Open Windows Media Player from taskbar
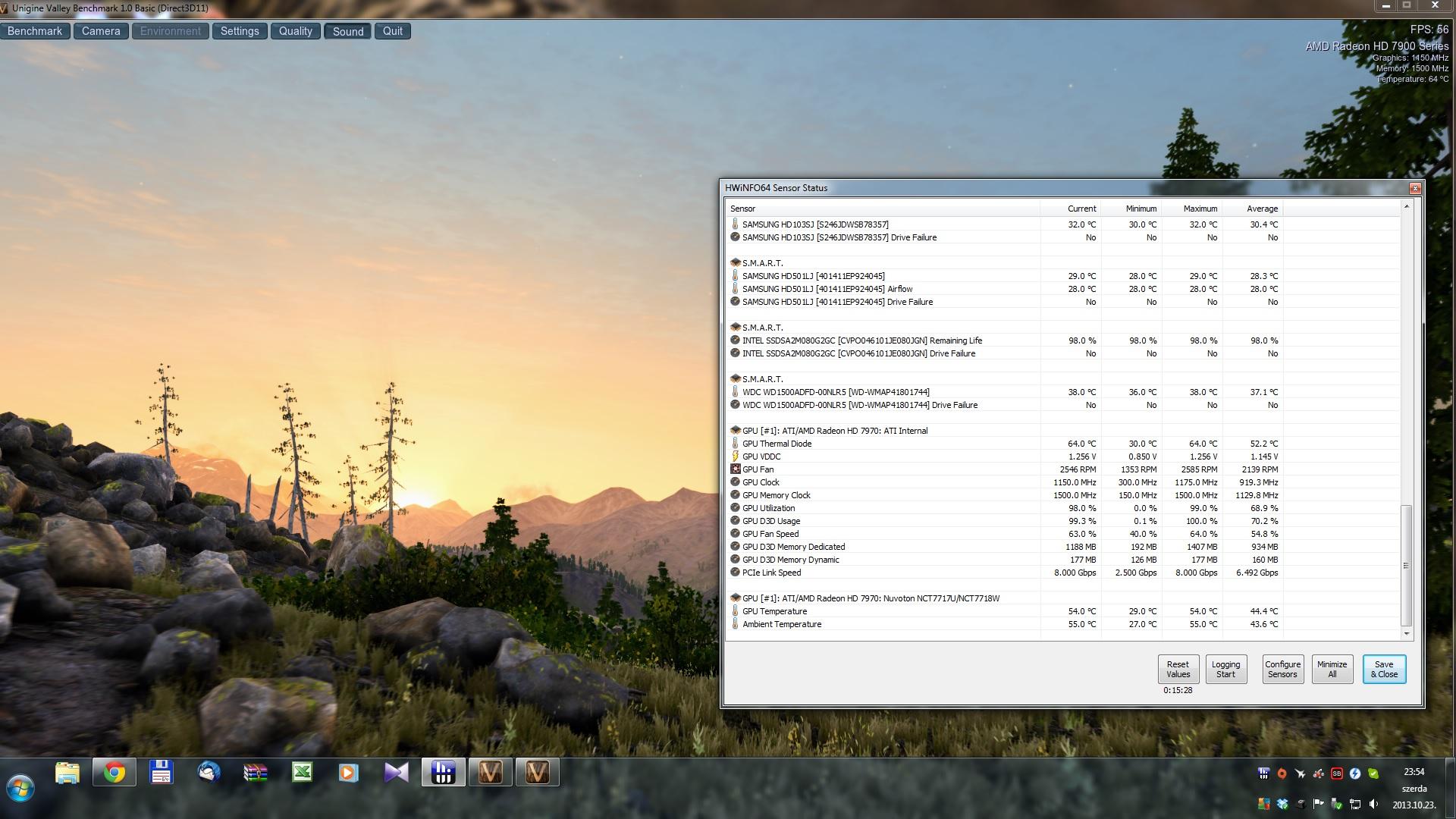This screenshot has width=1456, height=819. (349, 773)
